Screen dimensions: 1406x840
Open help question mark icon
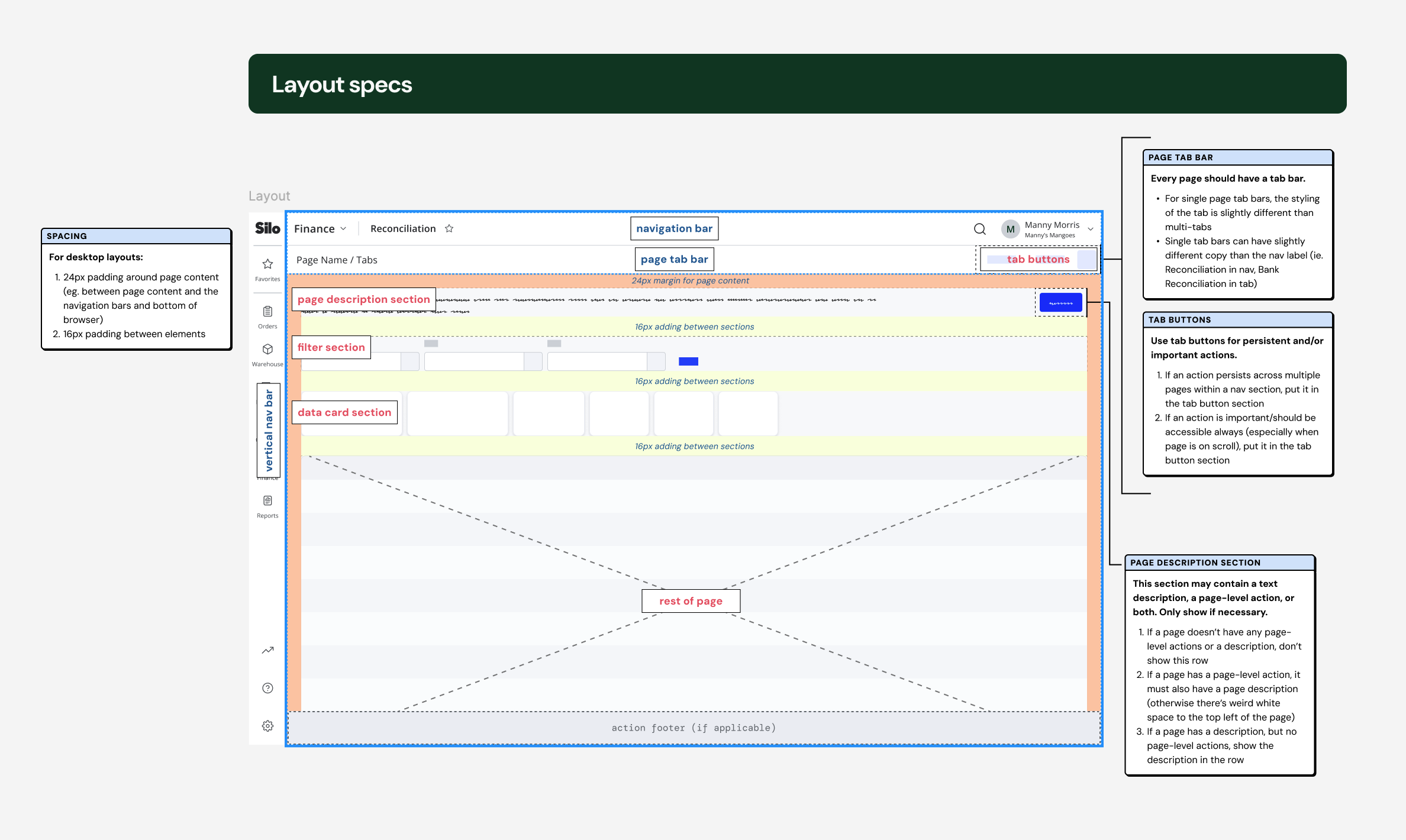pyautogui.click(x=267, y=688)
